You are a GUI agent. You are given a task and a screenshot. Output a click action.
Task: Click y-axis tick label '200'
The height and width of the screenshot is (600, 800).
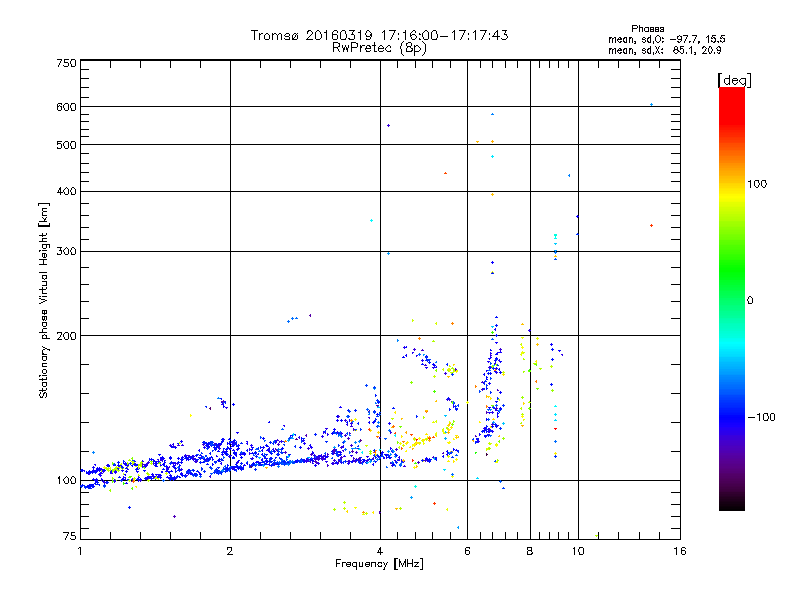(66, 336)
